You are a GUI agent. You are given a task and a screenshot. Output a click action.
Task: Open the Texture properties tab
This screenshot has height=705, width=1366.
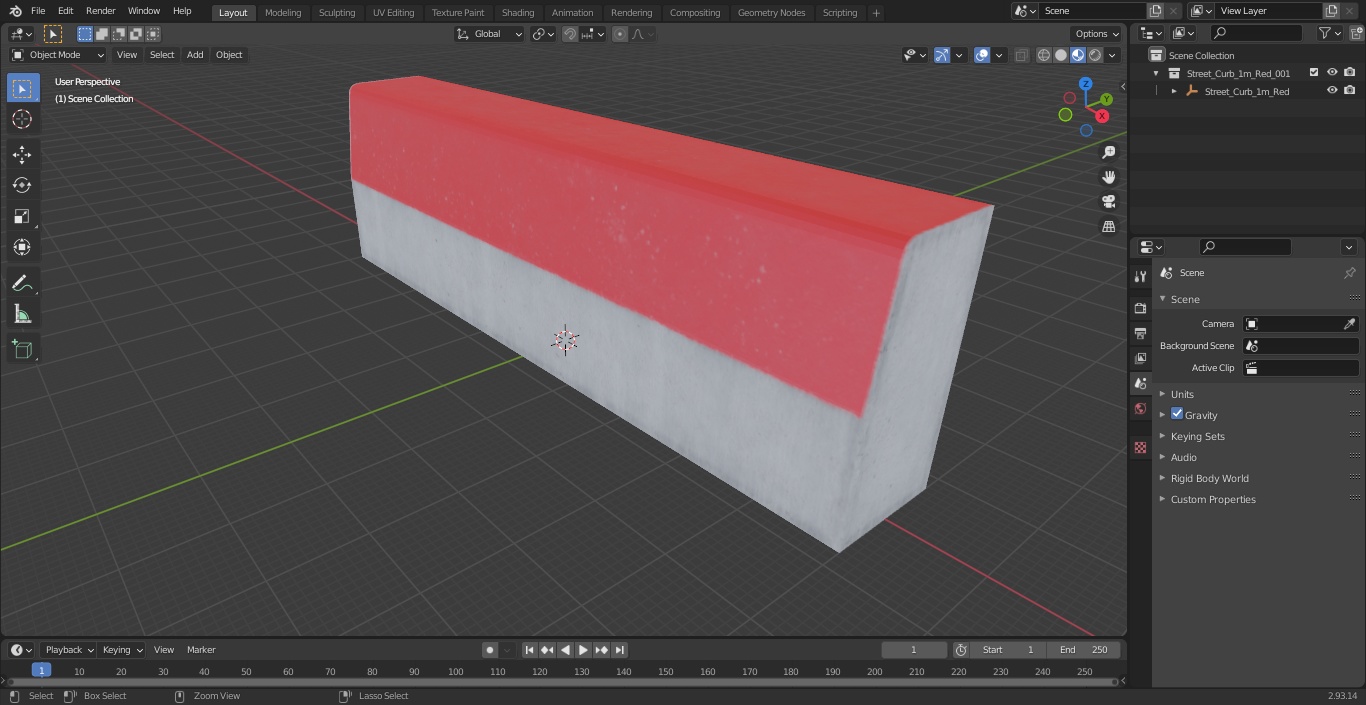[1140, 447]
